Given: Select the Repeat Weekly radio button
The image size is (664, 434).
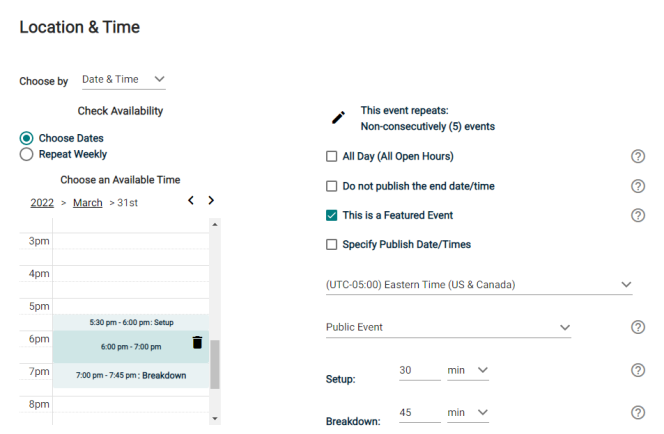Looking at the screenshot, I should click(x=27, y=154).
